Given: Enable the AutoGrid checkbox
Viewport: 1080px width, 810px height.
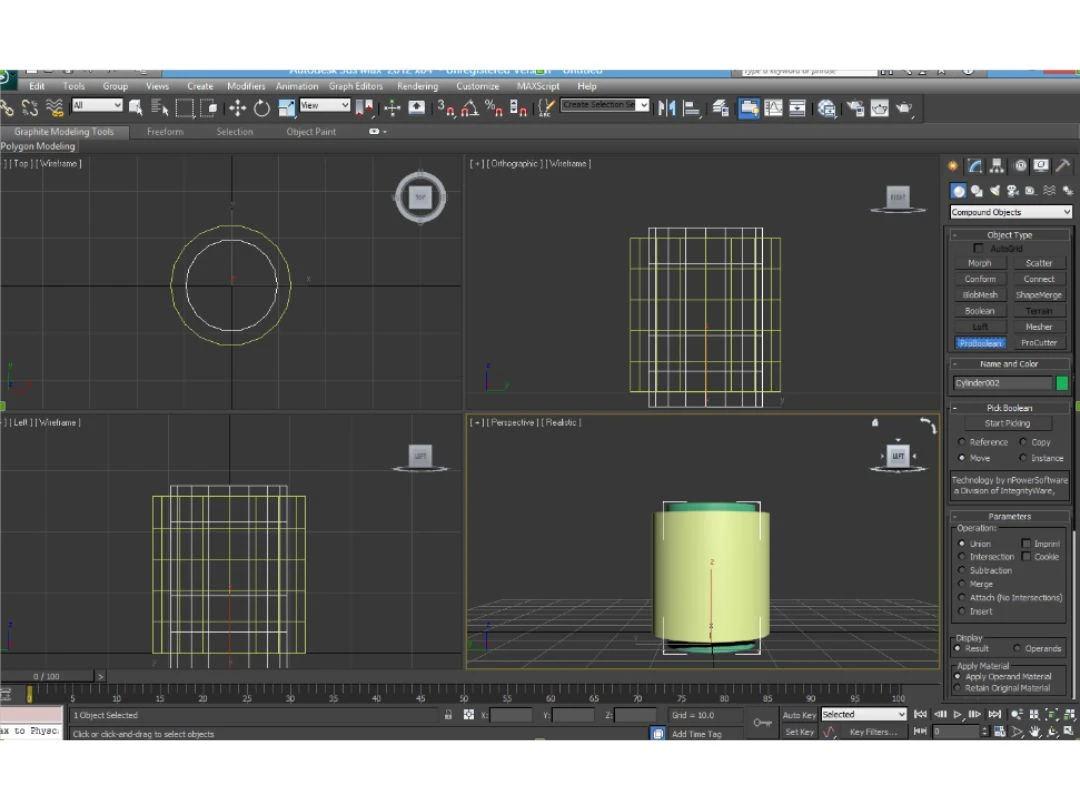Looking at the screenshot, I should pyautogui.click(x=978, y=248).
